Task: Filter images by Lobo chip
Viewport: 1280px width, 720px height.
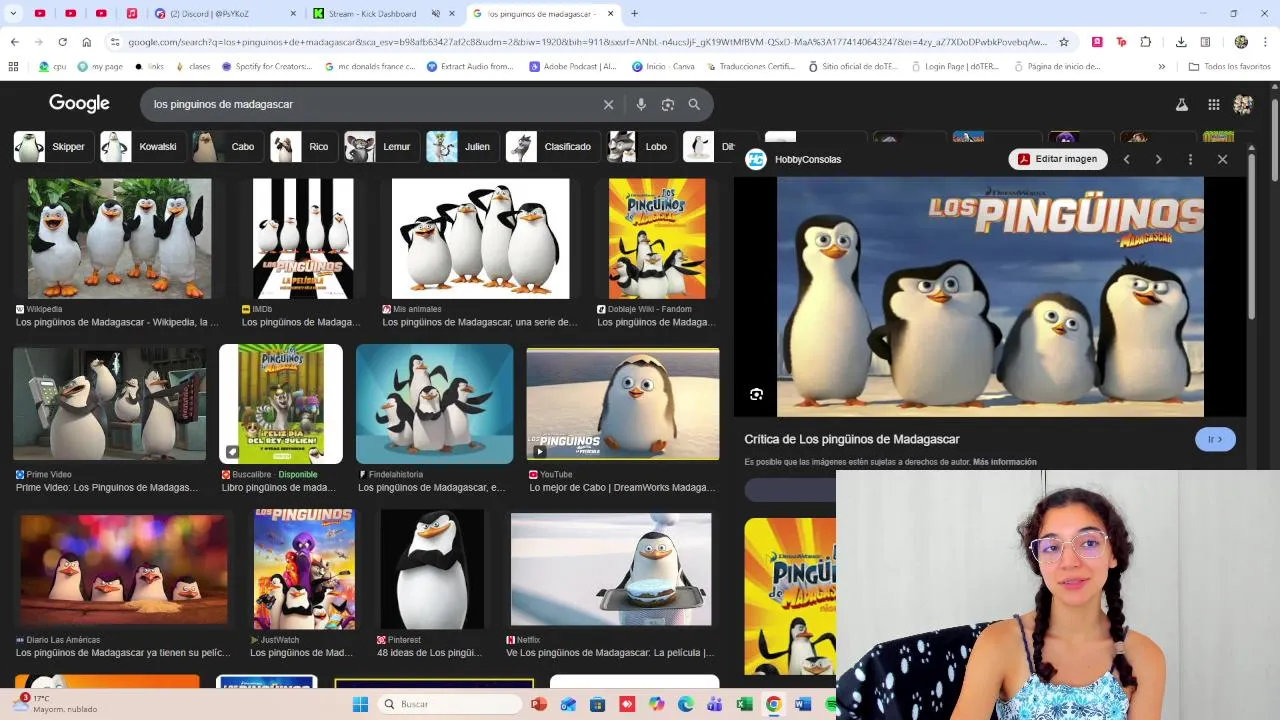Action: click(642, 146)
